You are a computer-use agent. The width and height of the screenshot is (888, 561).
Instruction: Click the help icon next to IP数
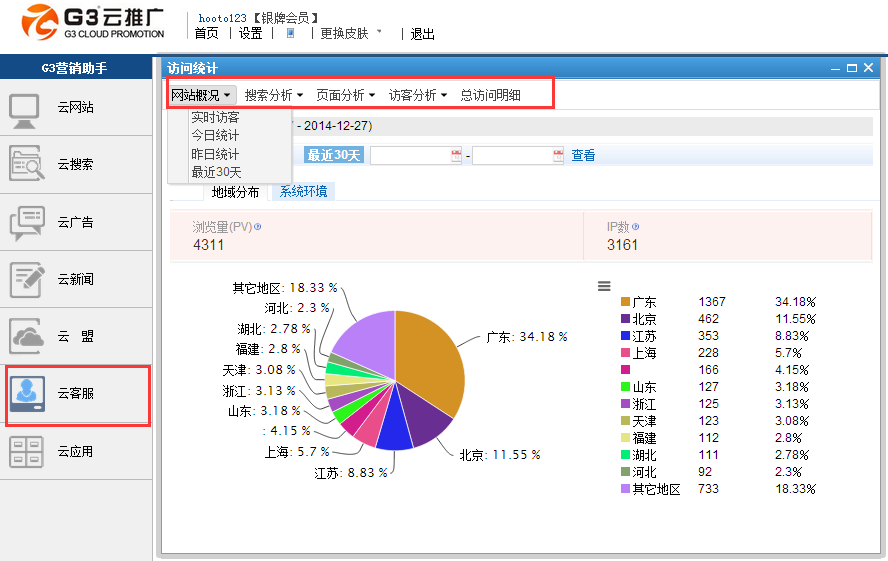[635, 227]
